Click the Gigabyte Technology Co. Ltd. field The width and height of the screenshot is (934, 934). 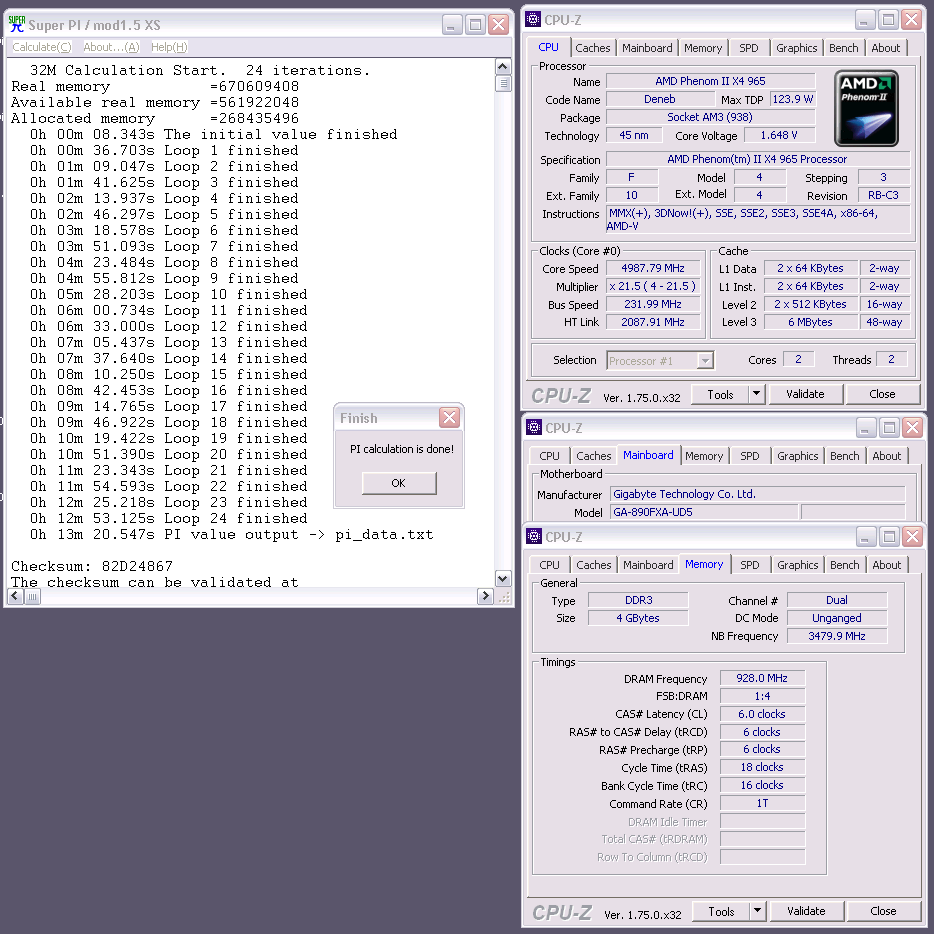coord(757,494)
